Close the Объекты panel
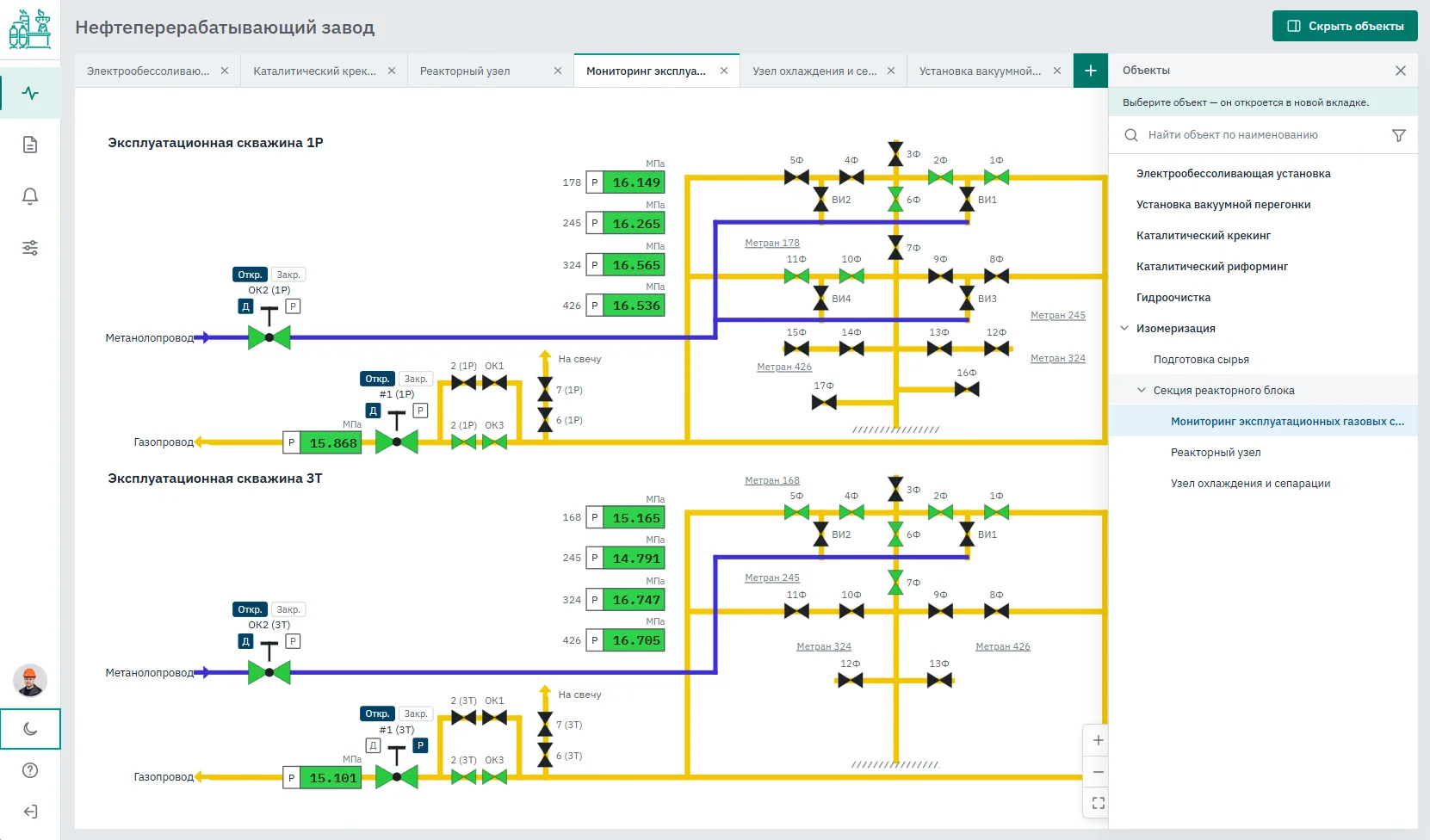The image size is (1430, 840). click(x=1401, y=71)
